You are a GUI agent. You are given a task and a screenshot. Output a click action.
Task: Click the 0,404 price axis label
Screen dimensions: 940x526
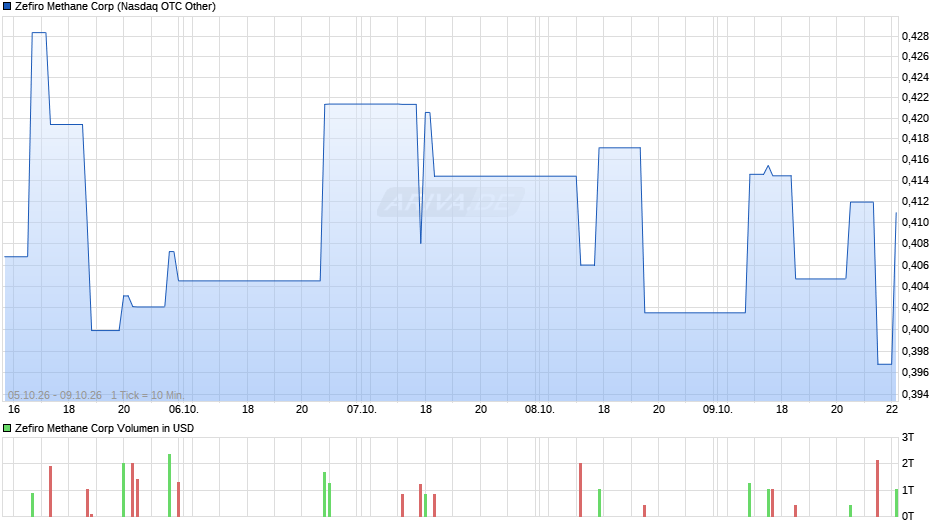(915, 286)
